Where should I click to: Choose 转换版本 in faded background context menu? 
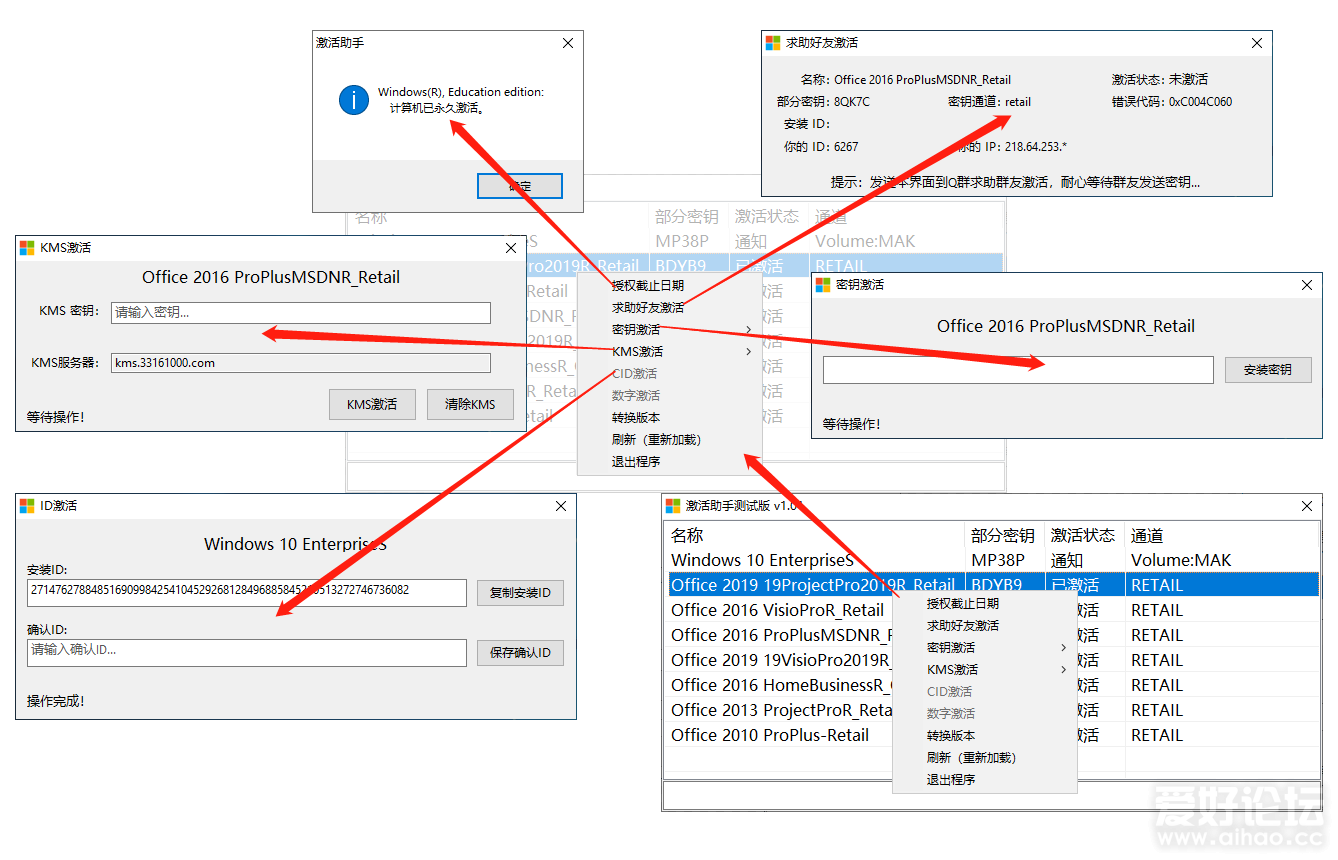(636, 418)
